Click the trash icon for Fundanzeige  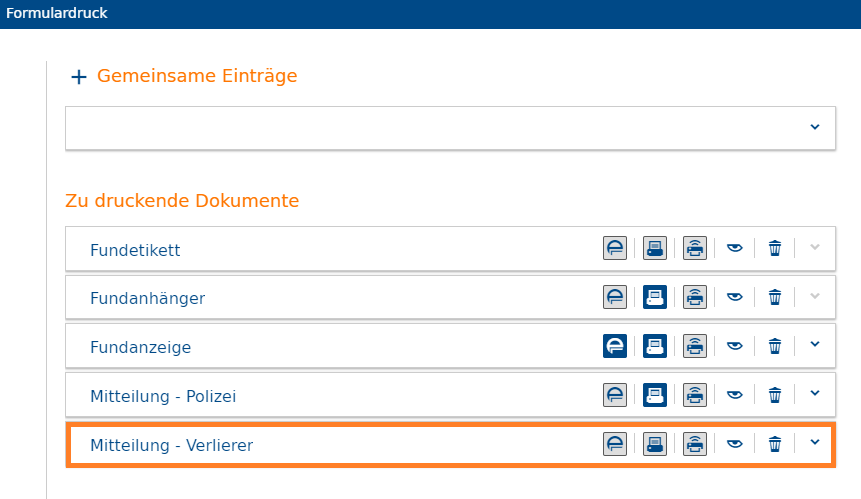[x=775, y=346]
